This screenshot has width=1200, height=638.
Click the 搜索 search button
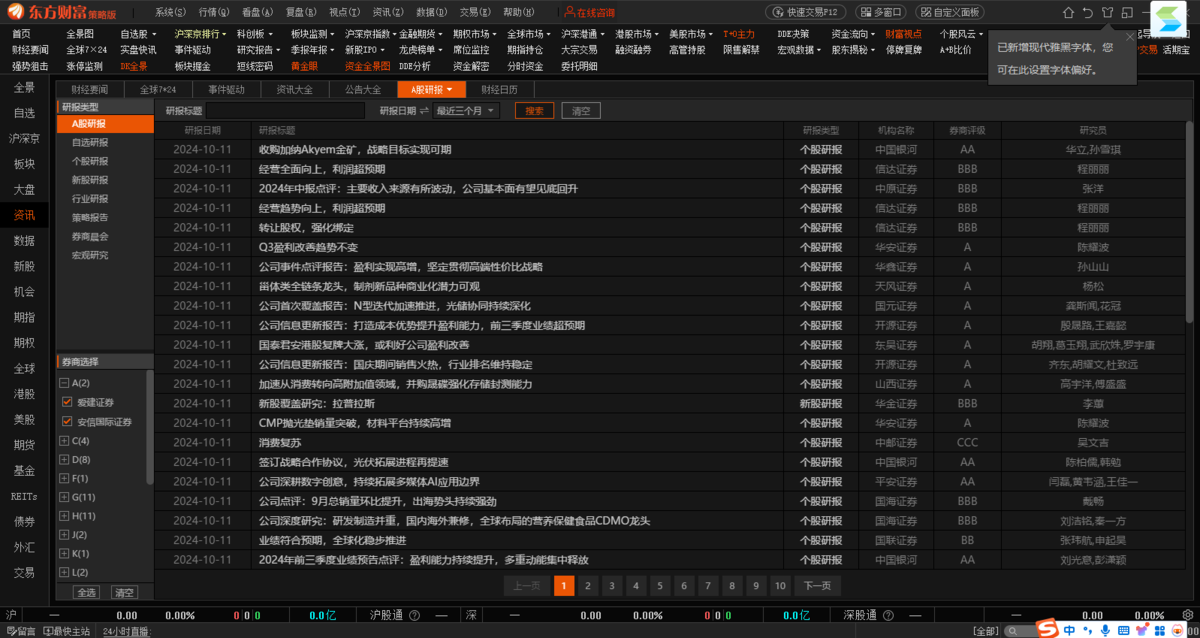(x=534, y=110)
